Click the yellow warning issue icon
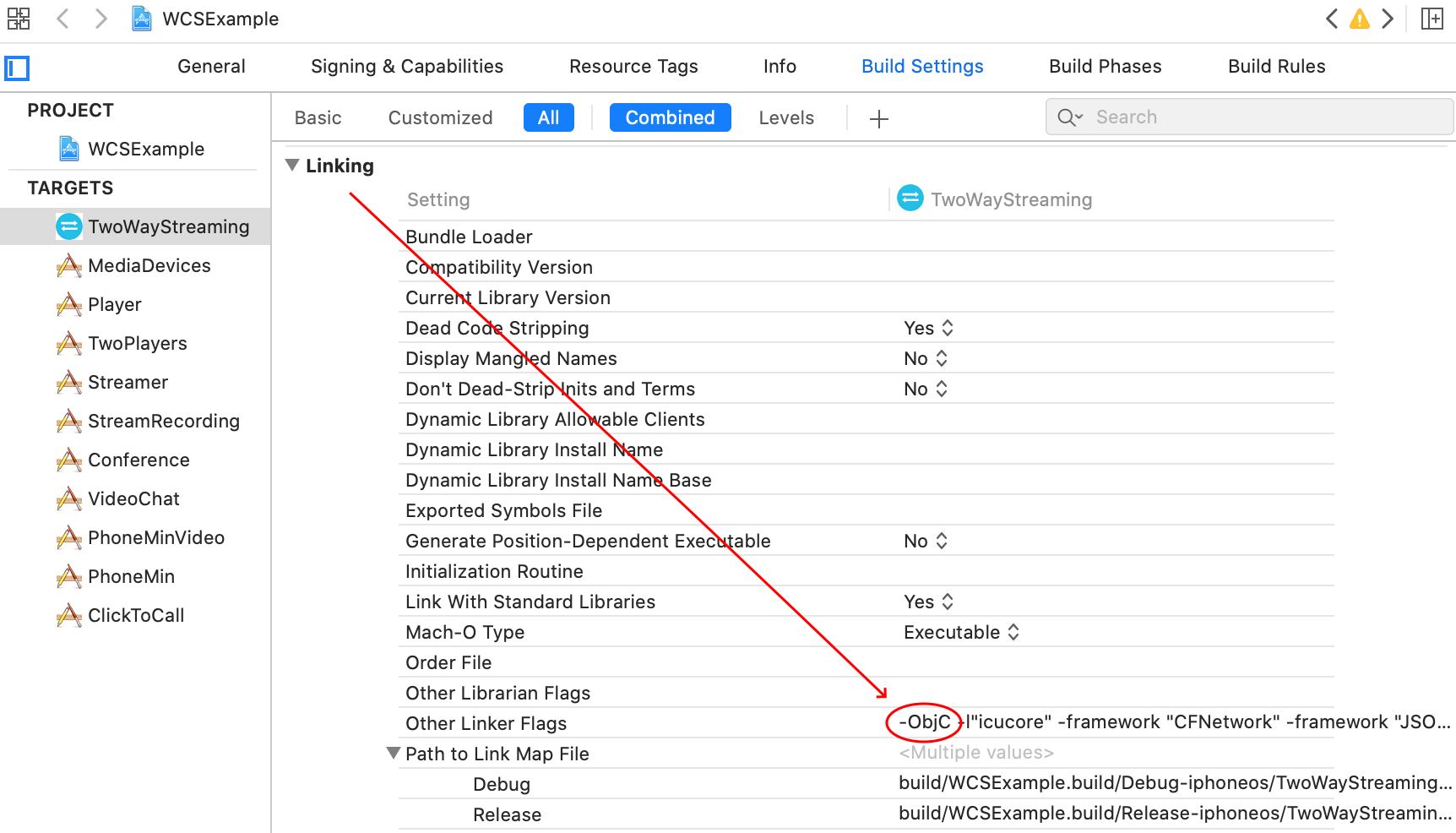1456x833 pixels. tap(1359, 19)
